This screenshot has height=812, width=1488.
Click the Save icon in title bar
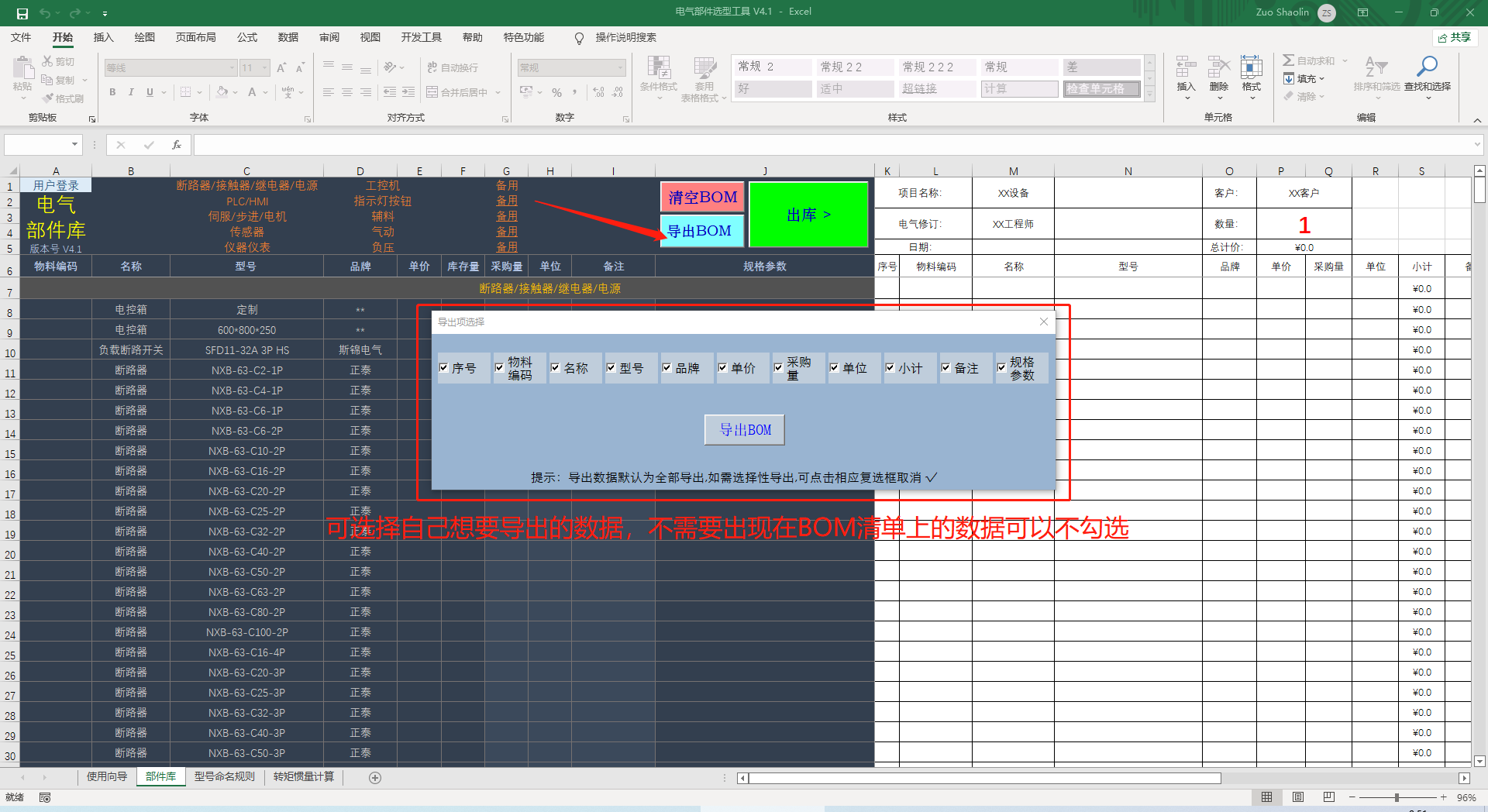click(22, 13)
